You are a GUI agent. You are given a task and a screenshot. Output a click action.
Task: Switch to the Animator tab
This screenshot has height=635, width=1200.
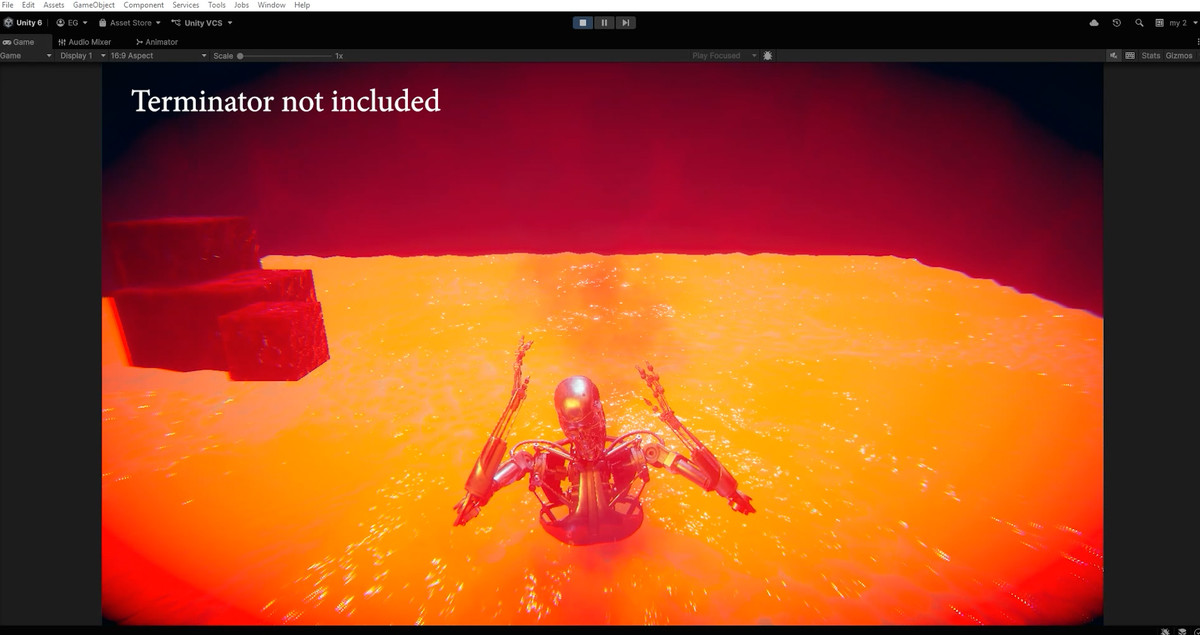pos(157,42)
